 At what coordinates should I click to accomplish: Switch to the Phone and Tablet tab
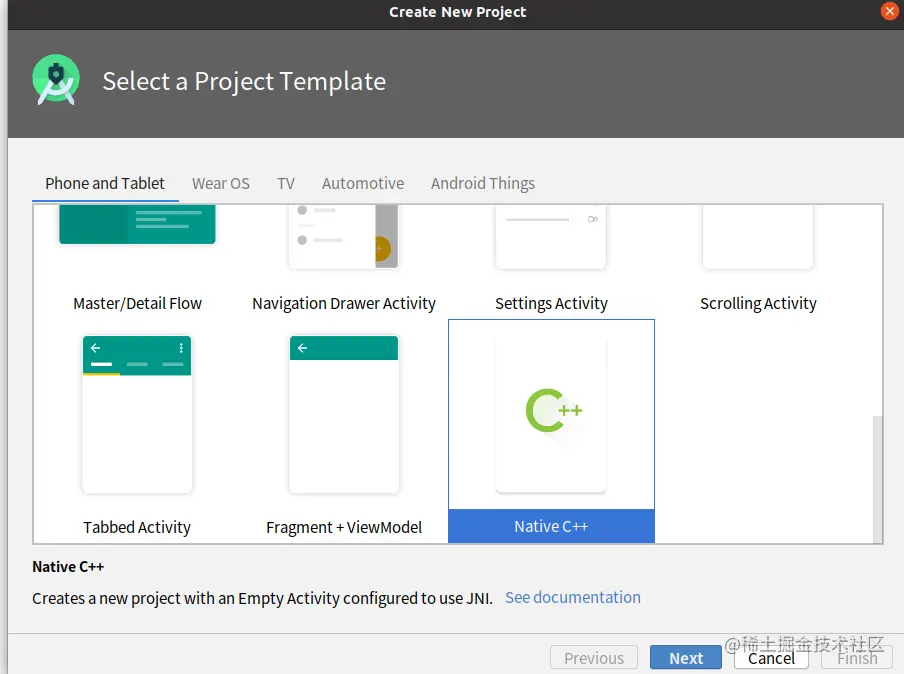(105, 183)
